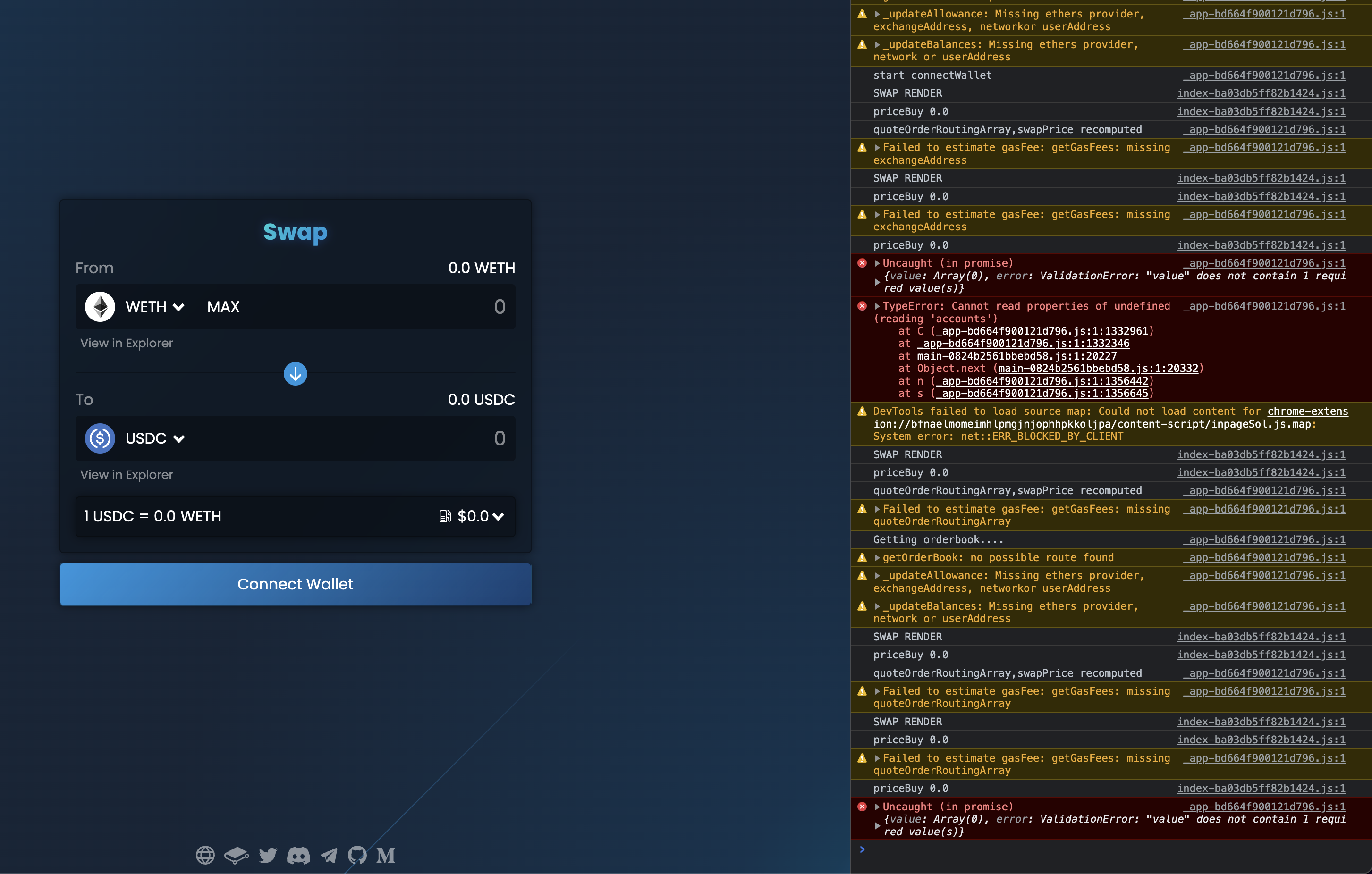Click View in Explorer under WETH

click(127, 344)
